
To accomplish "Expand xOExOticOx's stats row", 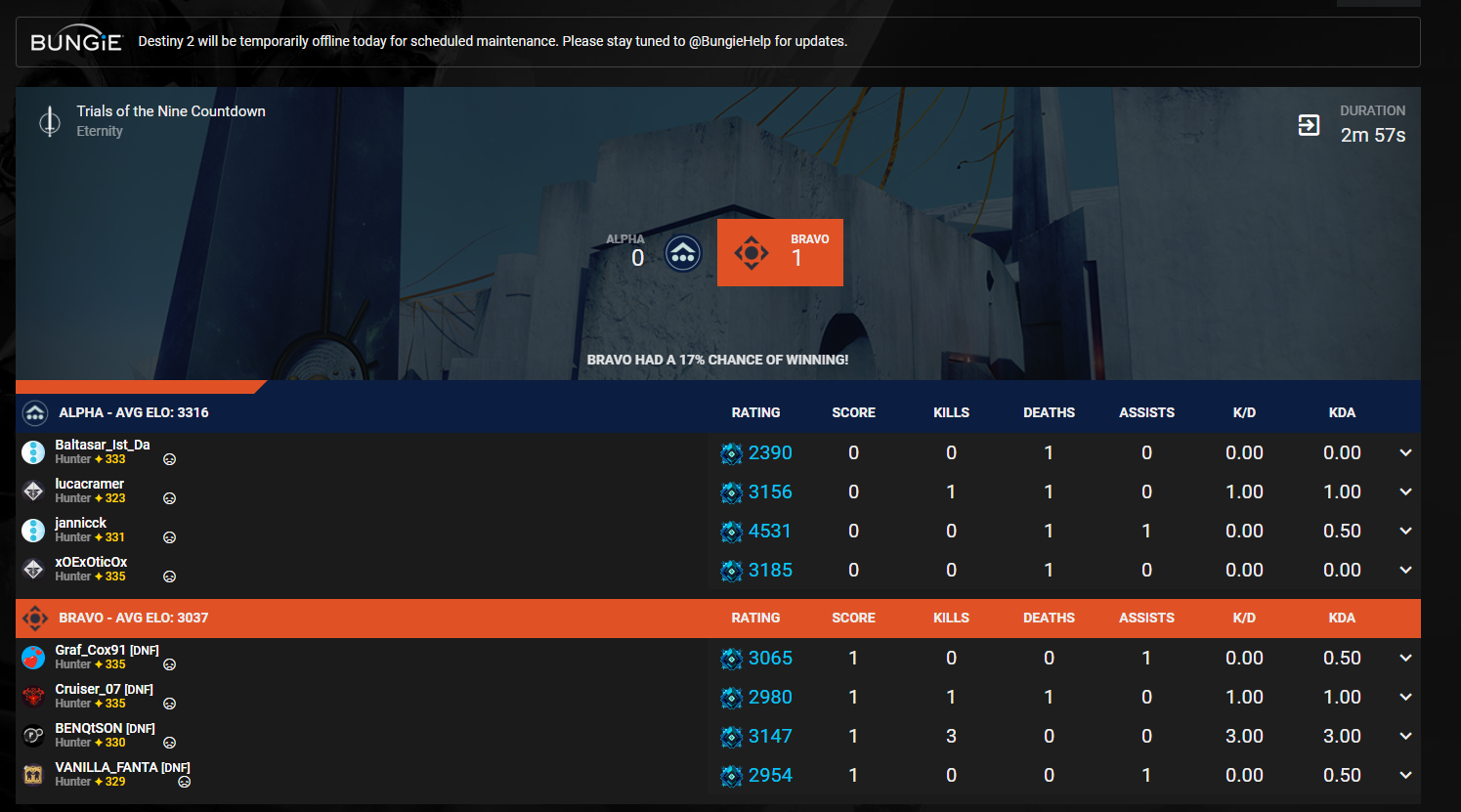I will [1405, 570].
